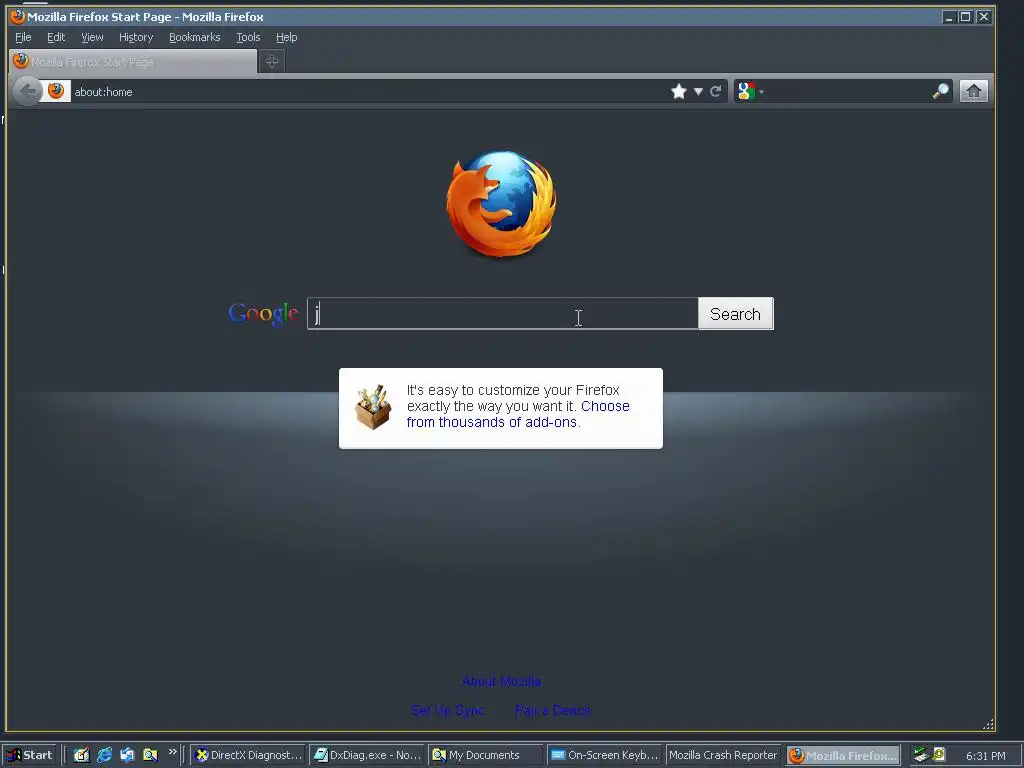
Task: Open the Help menu
Action: click(x=286, y=37)
